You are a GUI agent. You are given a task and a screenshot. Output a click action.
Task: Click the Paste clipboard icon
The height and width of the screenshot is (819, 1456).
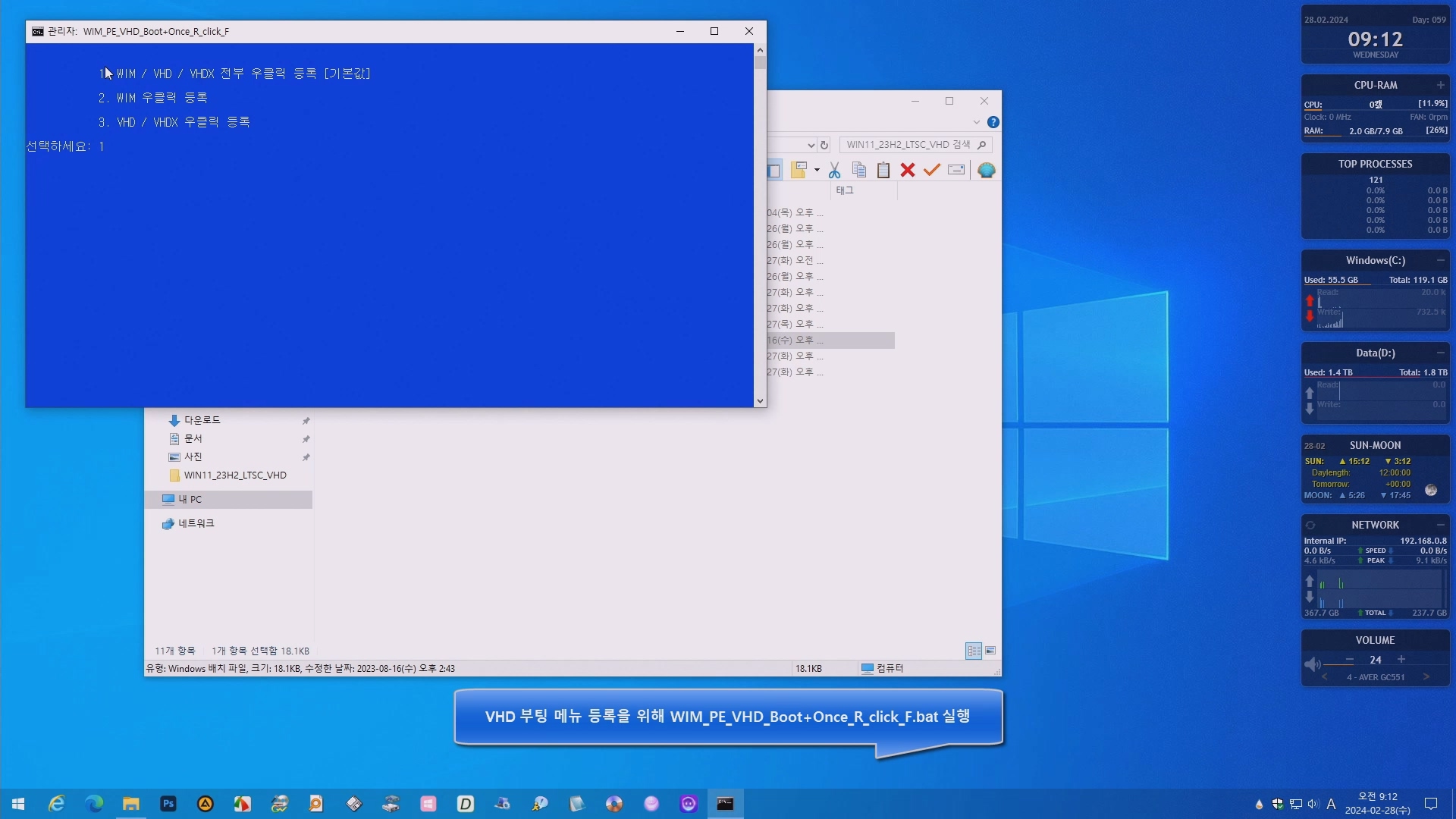883,170
